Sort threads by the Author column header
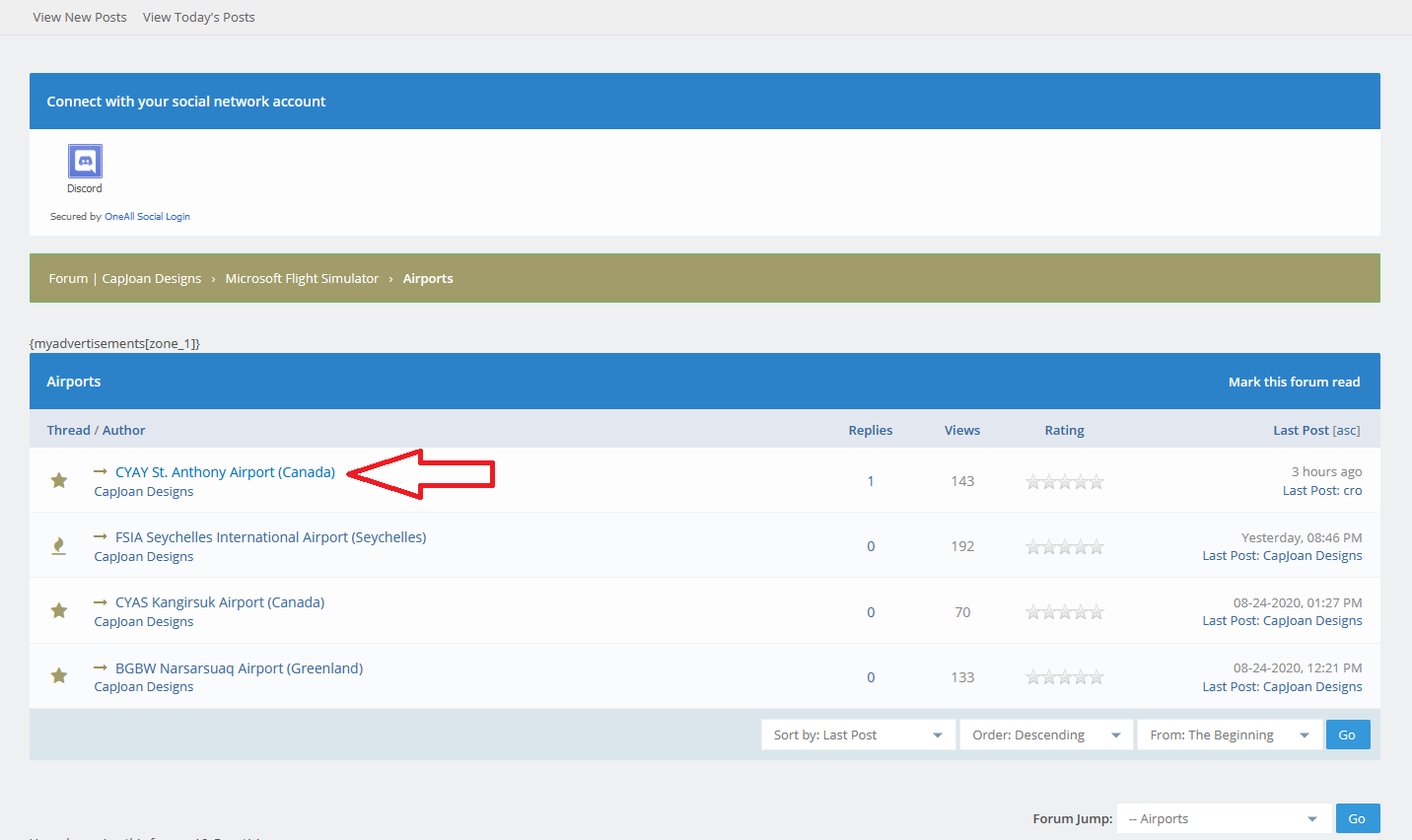This screenshot has width=1412, height=840. [124, 430]
